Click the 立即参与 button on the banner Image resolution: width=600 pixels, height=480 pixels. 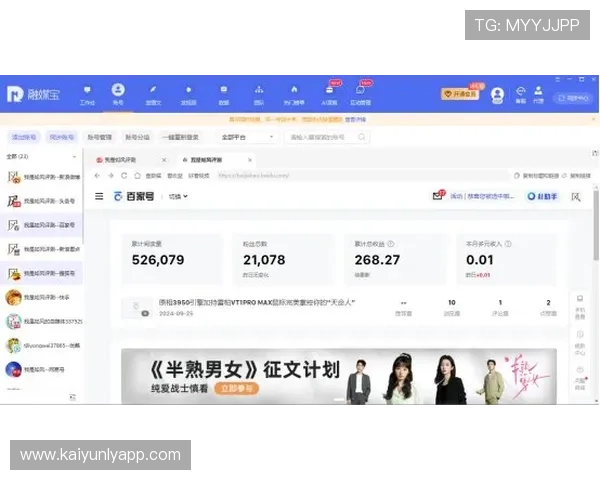[236, 389]
